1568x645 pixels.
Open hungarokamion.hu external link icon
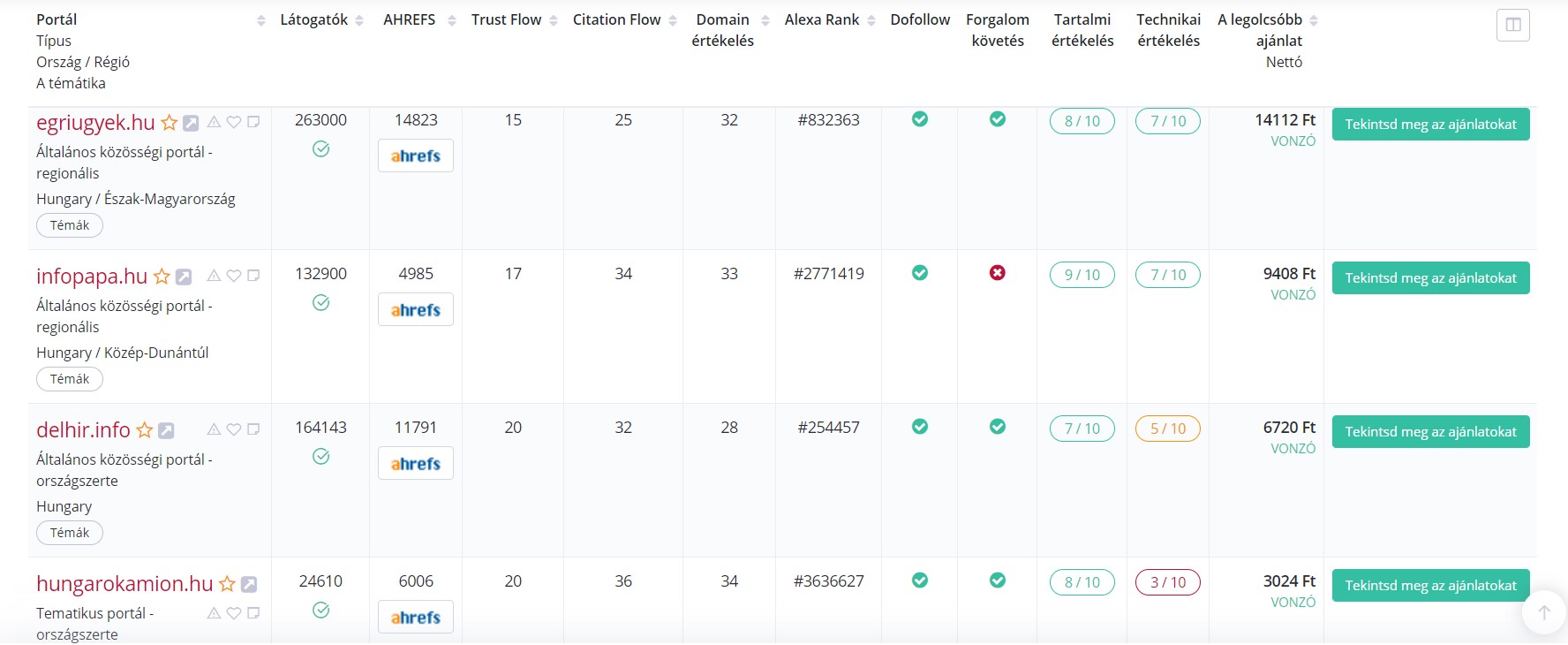[x=249, y=584]
